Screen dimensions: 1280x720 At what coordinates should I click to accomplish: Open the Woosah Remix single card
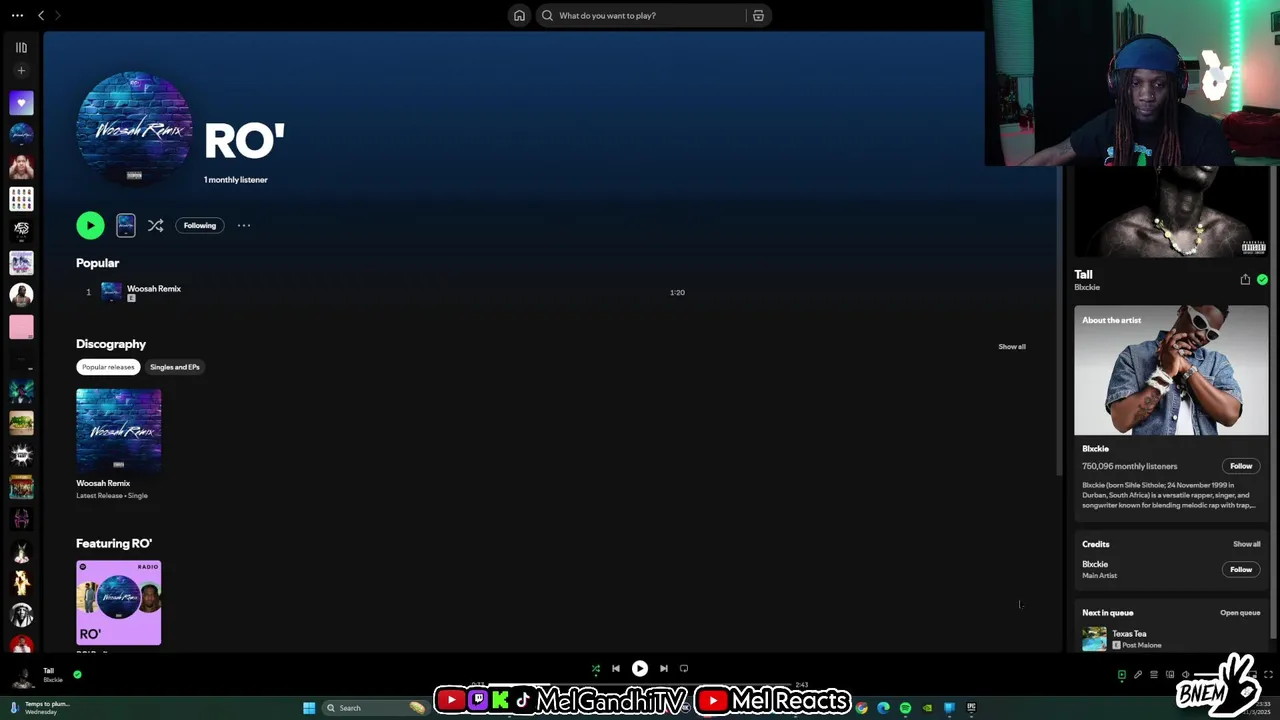point(119,444)
